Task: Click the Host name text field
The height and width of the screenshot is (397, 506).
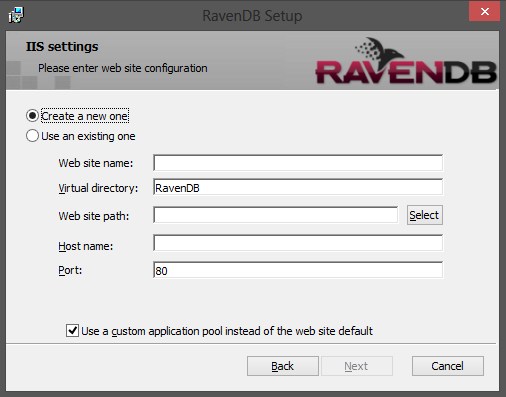Action: (298, 243)
